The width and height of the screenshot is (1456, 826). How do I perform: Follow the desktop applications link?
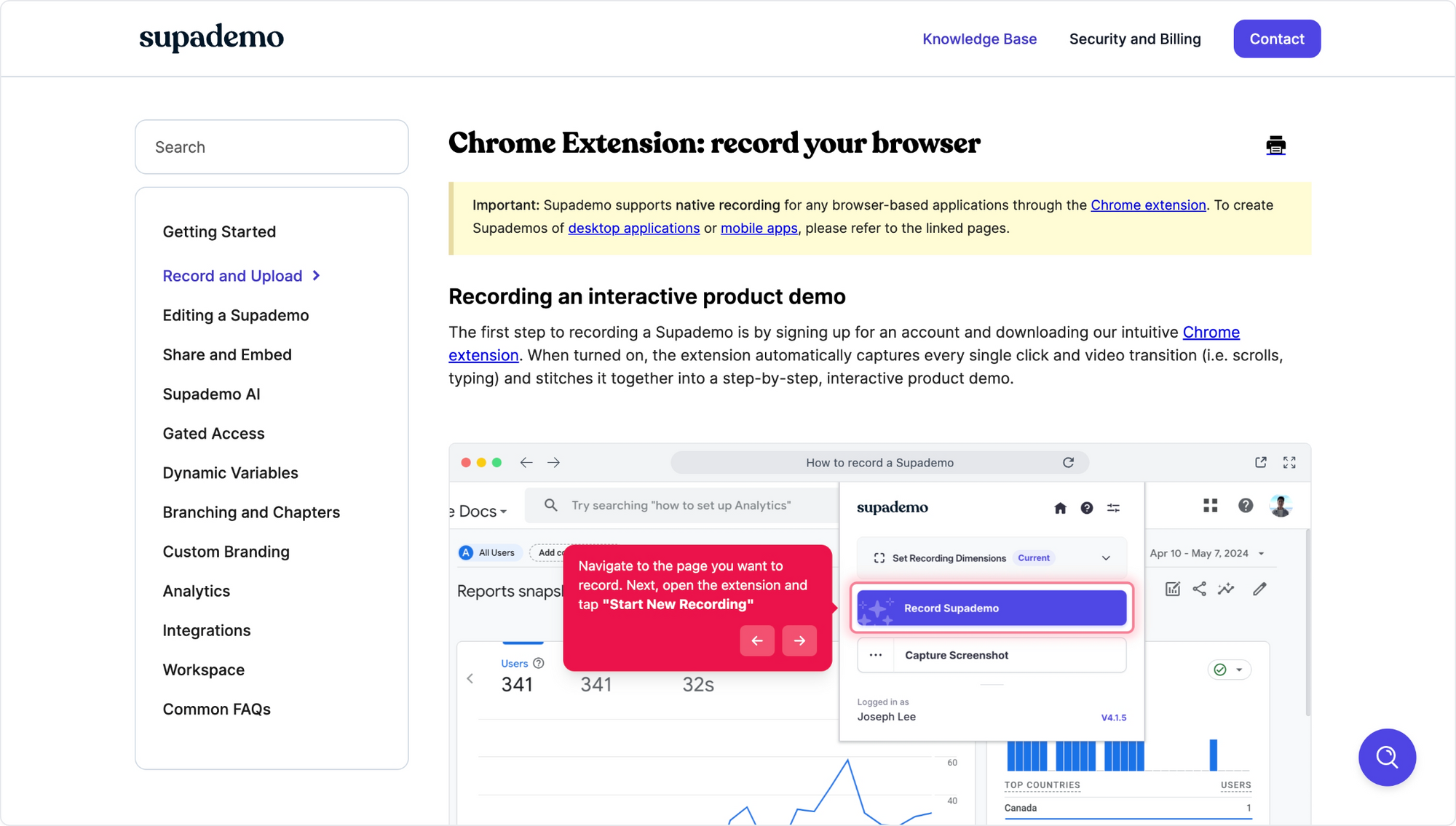pyautogui.click(x=633, y=228)
